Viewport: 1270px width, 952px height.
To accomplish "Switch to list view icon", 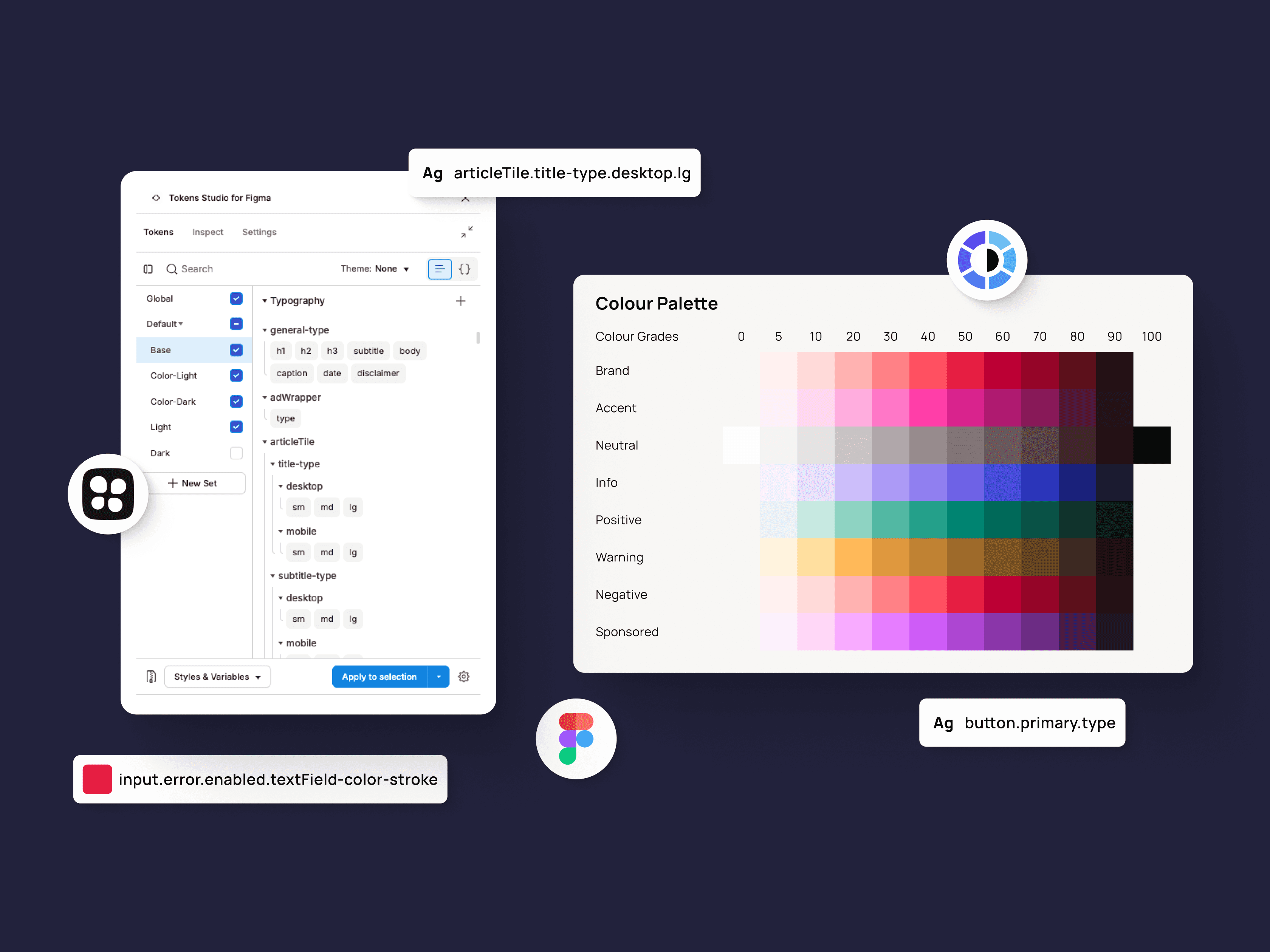I will (x=440, y=269).
